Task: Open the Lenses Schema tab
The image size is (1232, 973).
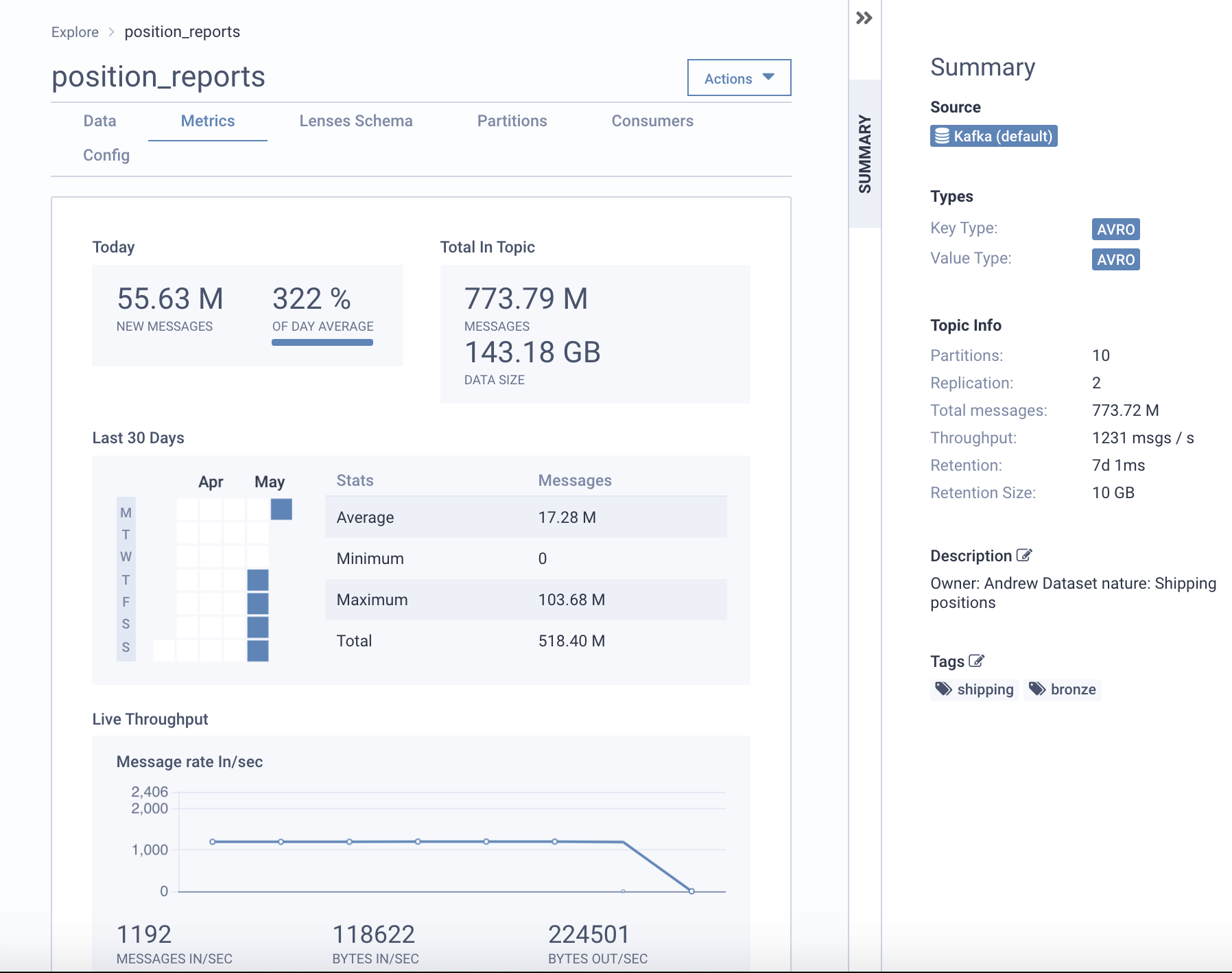Action: coord(355,121)
